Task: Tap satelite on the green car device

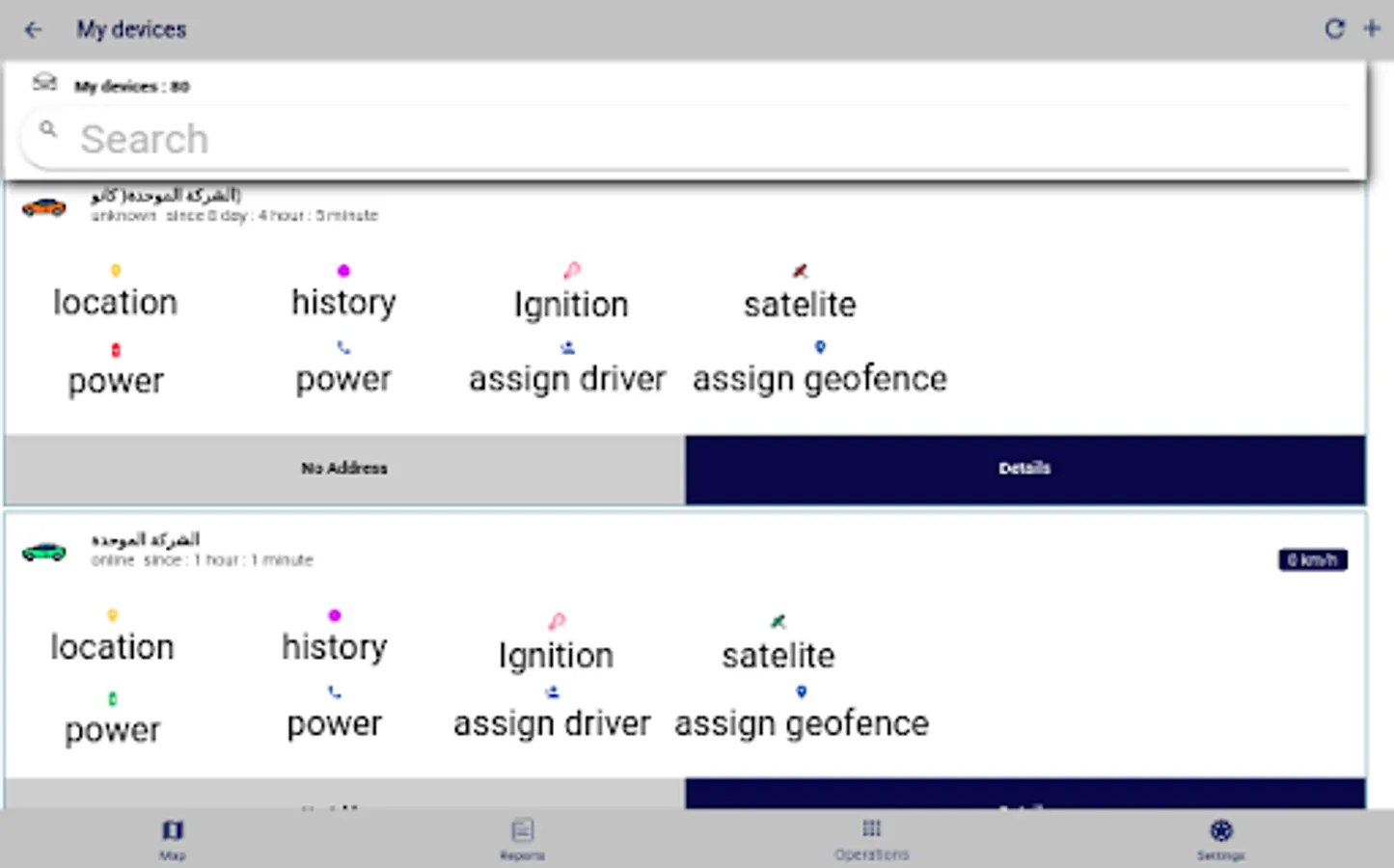Action: pos(779,643)
